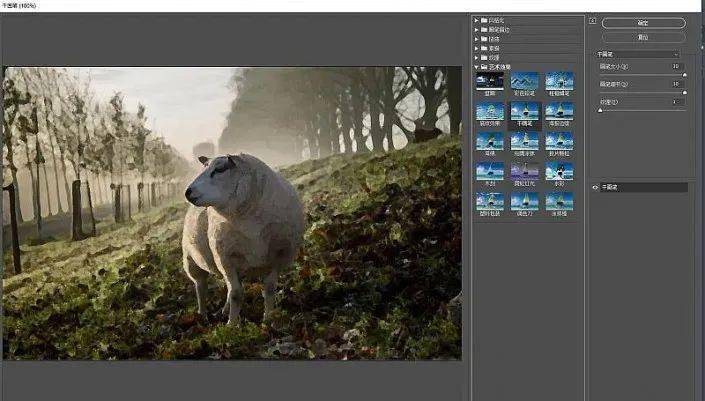The width and height of the screenshot is (705, 401).
Task: Click the reset button below 确定
Action: [x=643, y=37]
